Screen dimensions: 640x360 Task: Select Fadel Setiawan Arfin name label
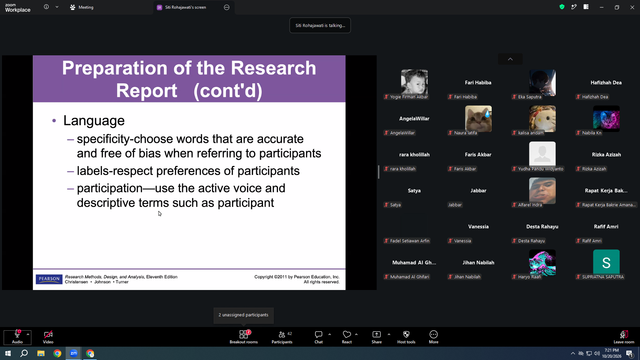(x=407, y=241)
